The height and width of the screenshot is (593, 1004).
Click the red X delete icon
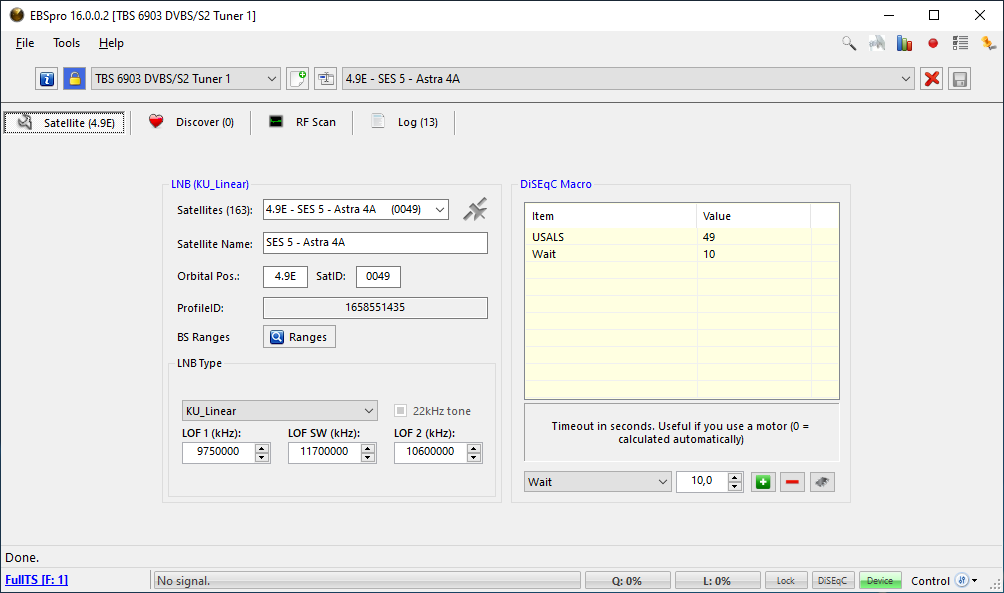pos(932,79)
